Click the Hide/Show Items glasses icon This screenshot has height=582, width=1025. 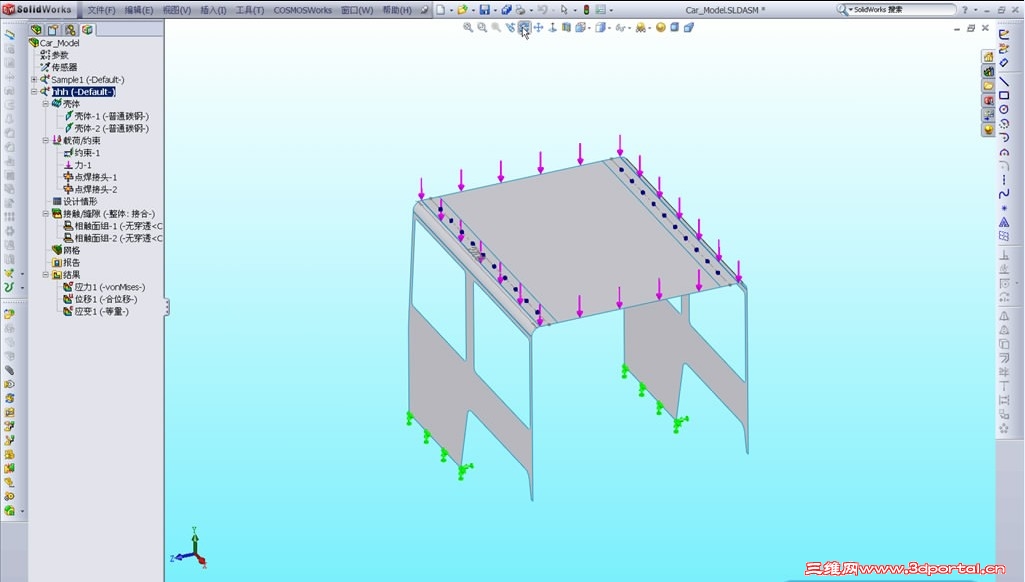(x=620, y=27)
